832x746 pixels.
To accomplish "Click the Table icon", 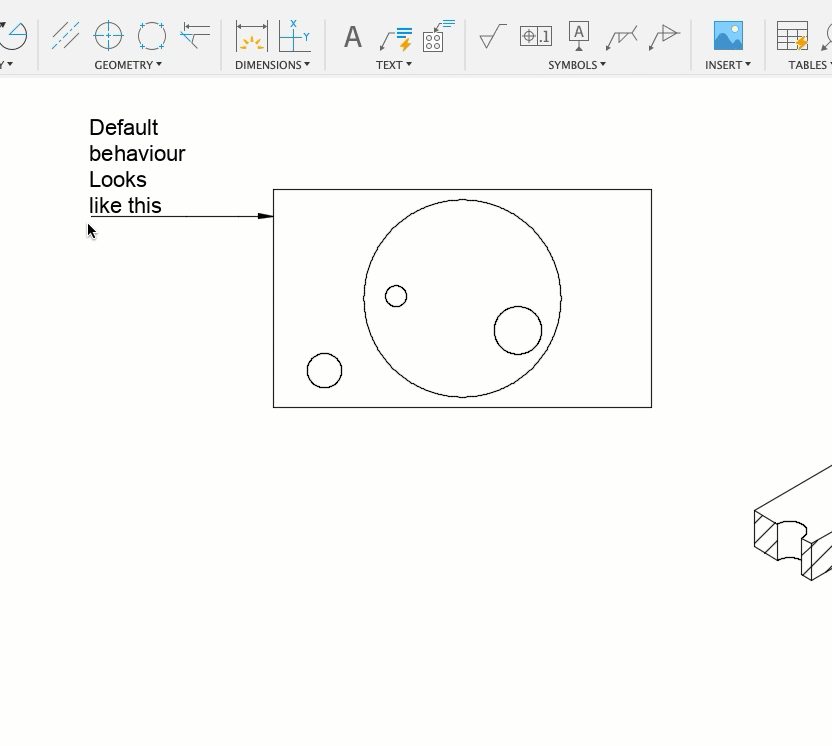I will (x=792, y=36).
